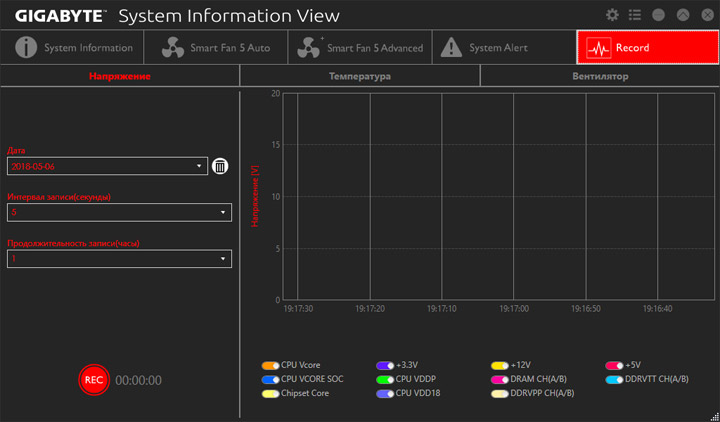Switch to the Вентилятор tab
720x422 pixels.
point(600,76)
